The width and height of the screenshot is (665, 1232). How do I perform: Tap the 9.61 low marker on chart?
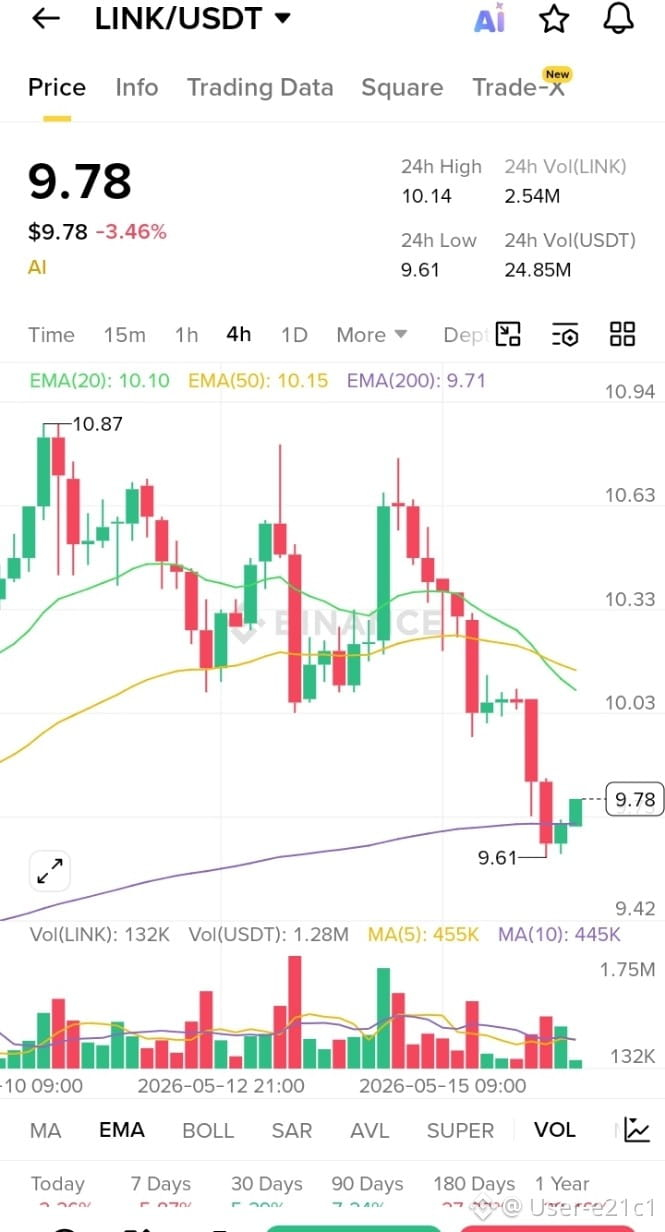pos(498,857)
